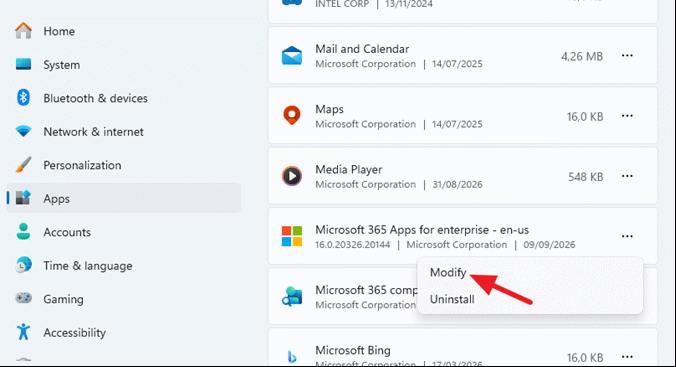Open the Bluetooth & devices icon
This screenshot has height=367, width=676.
23,98
